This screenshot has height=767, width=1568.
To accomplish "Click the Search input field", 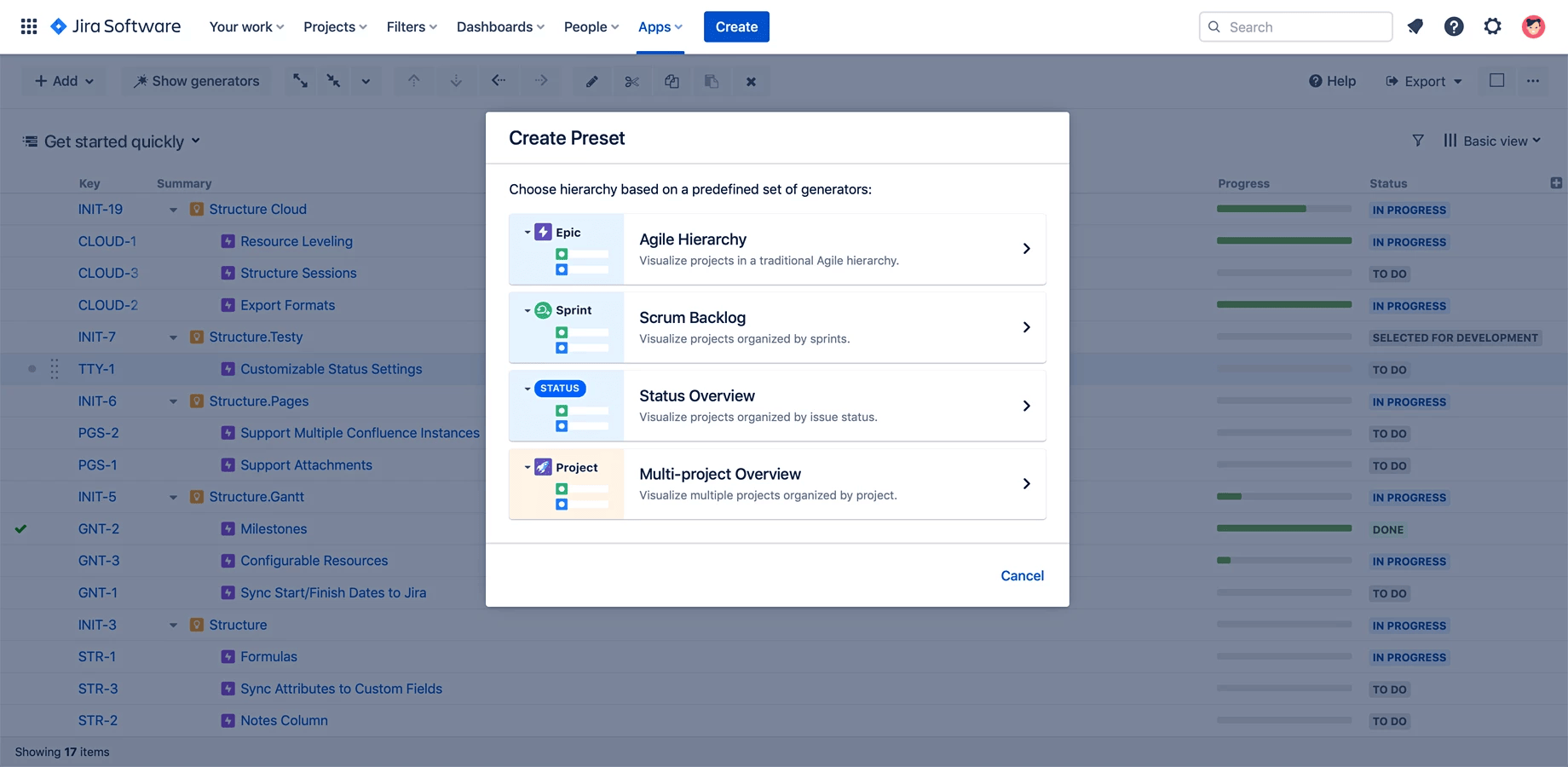I will coord(1295,26).
